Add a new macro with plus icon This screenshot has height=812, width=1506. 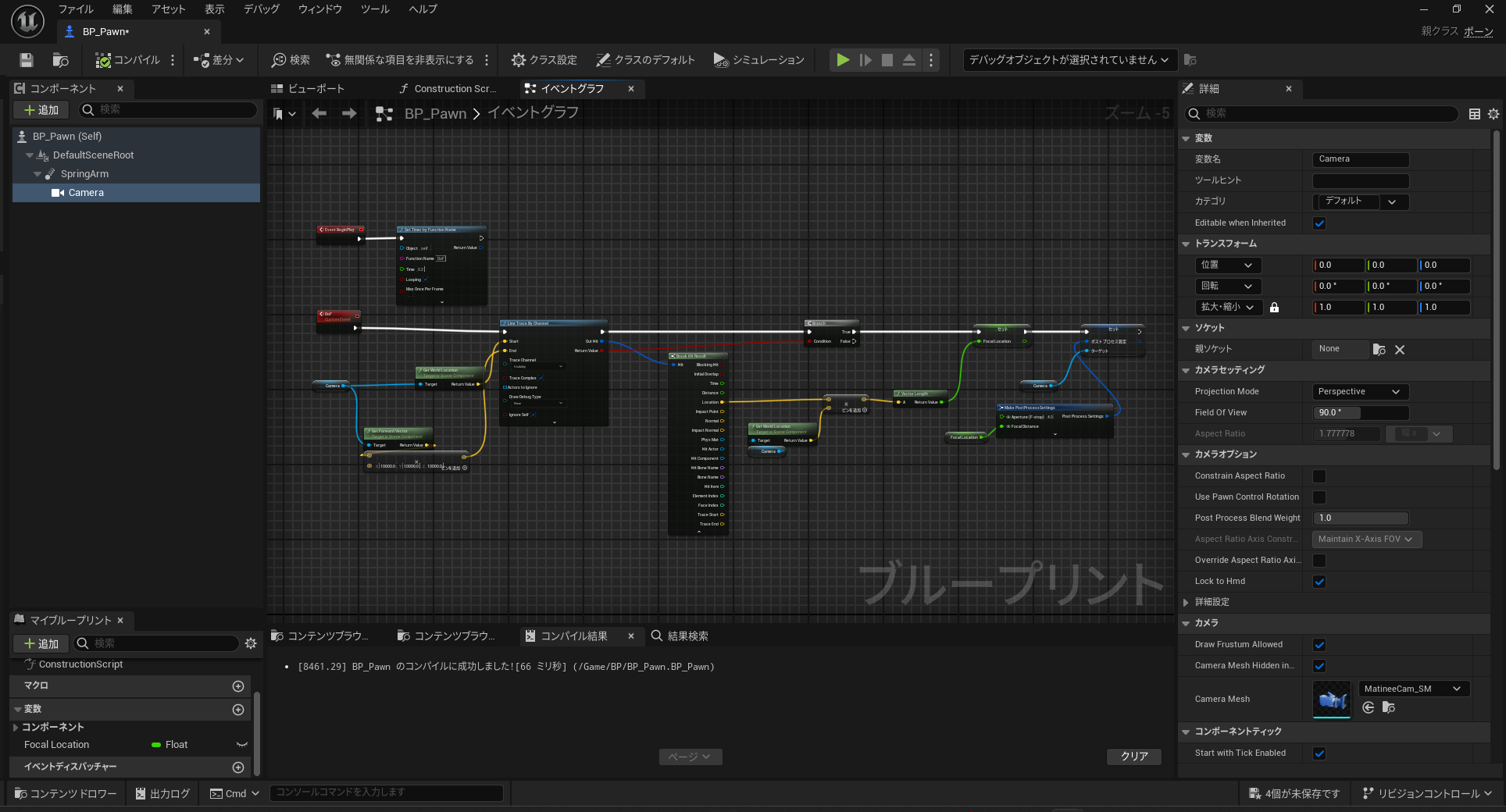coord(238,686)
